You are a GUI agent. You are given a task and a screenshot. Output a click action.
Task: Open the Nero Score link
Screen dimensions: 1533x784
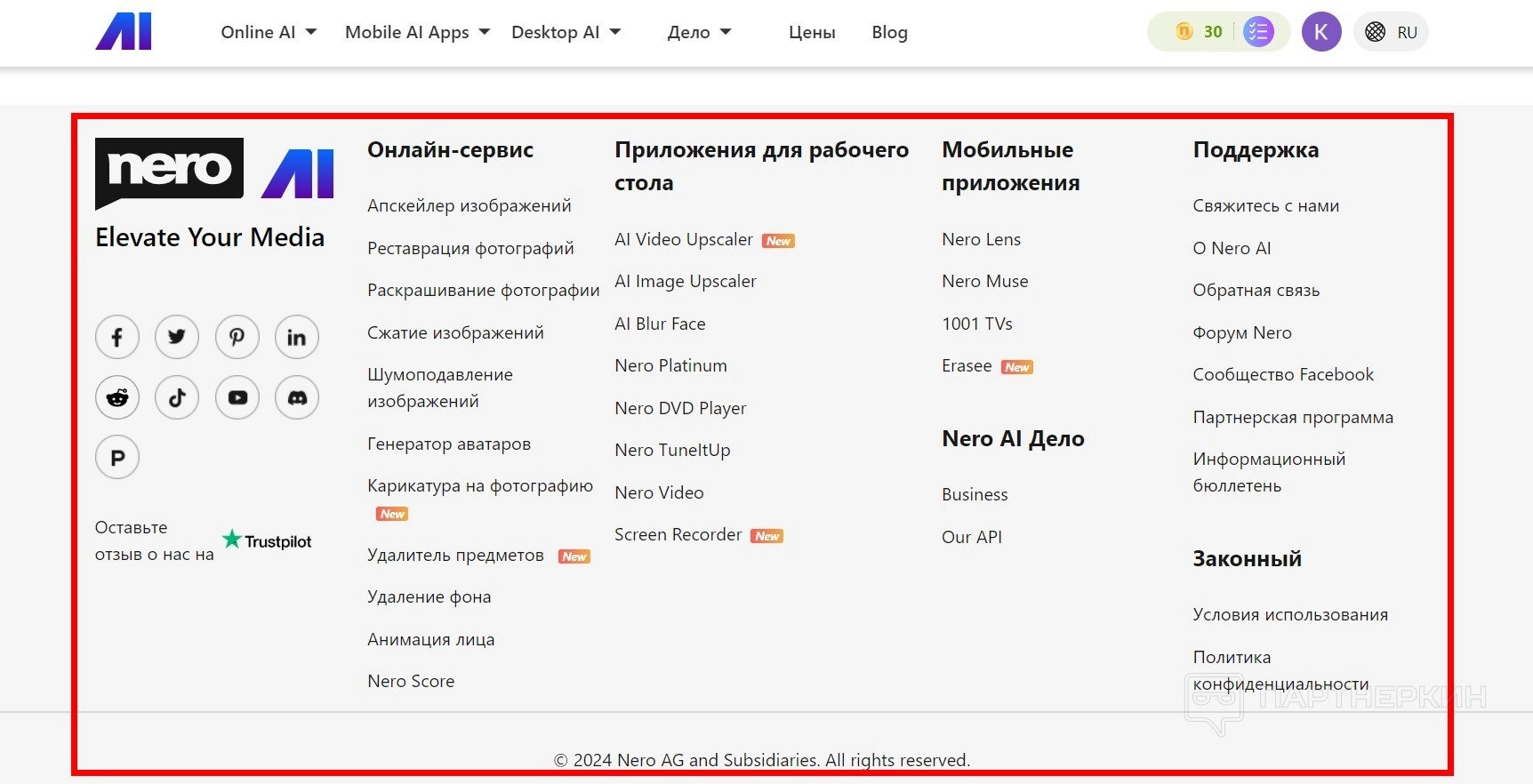[x=411, y=681]
